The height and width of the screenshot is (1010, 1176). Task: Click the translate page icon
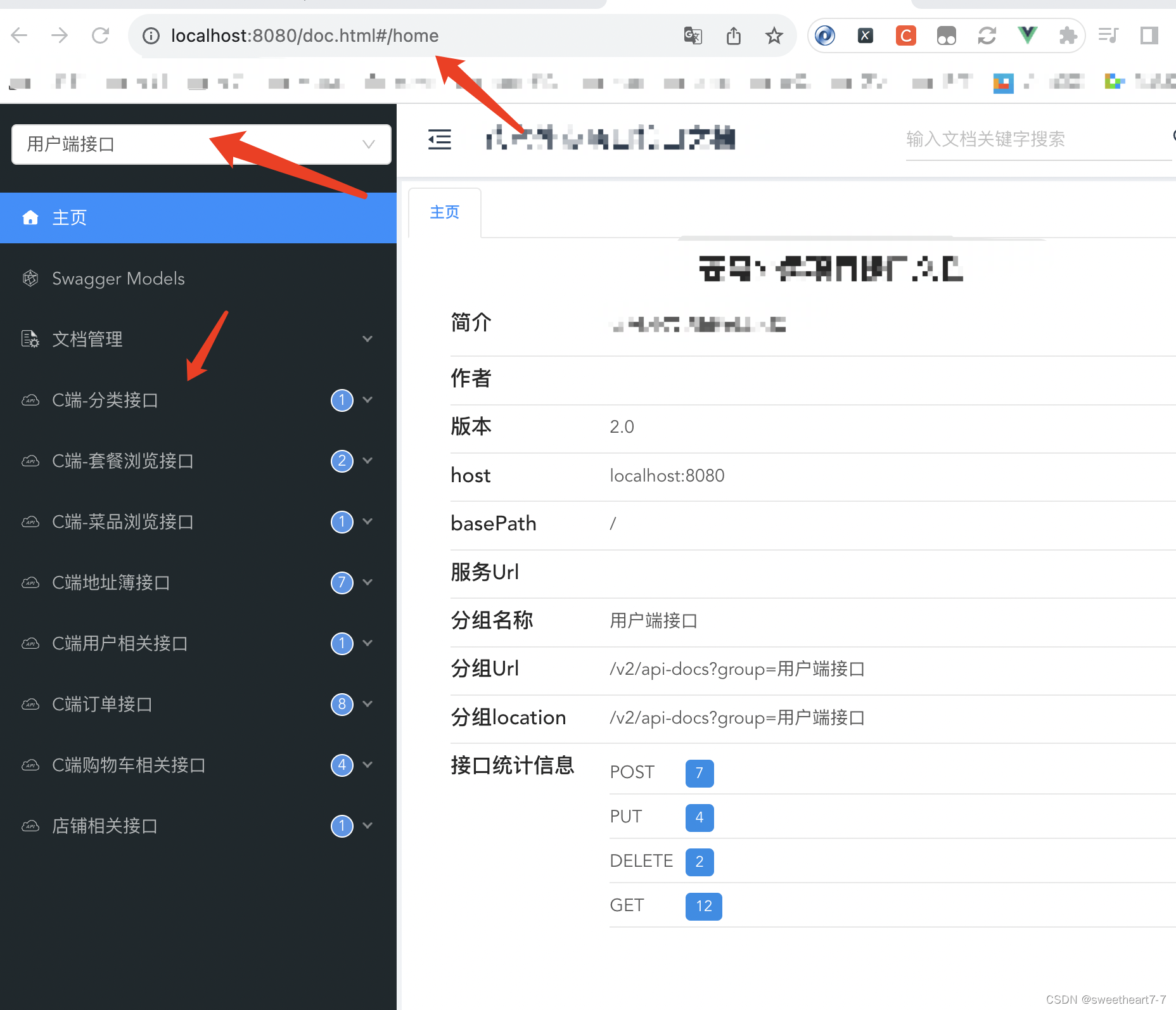pos(693,35)
